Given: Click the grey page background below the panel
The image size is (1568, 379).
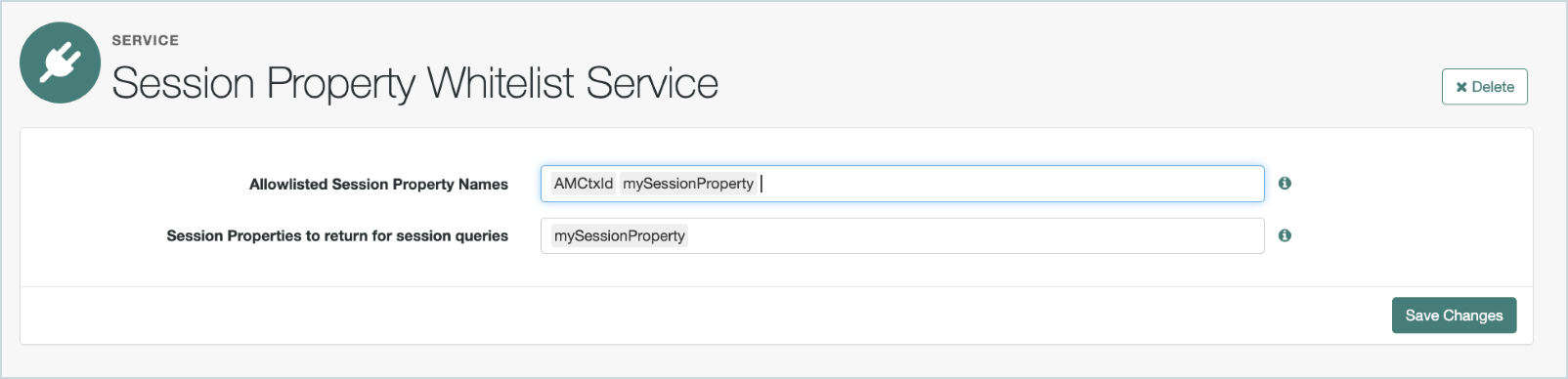Looking at the screenshot, I should (782, 360).
